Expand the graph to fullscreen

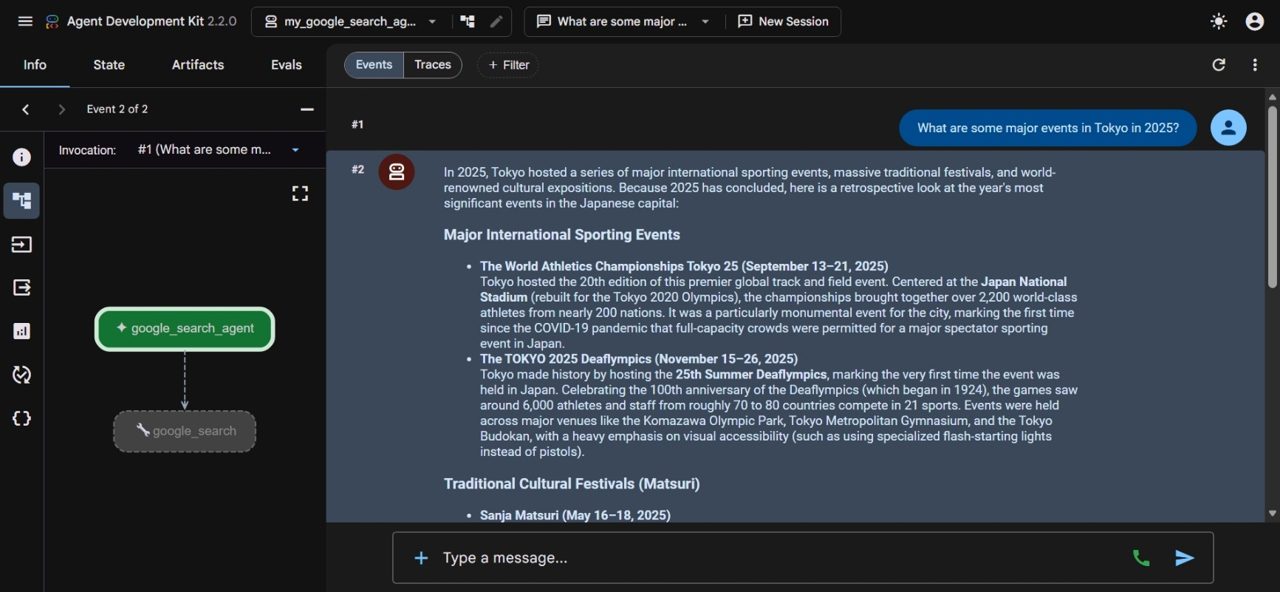tap(300, 193)
